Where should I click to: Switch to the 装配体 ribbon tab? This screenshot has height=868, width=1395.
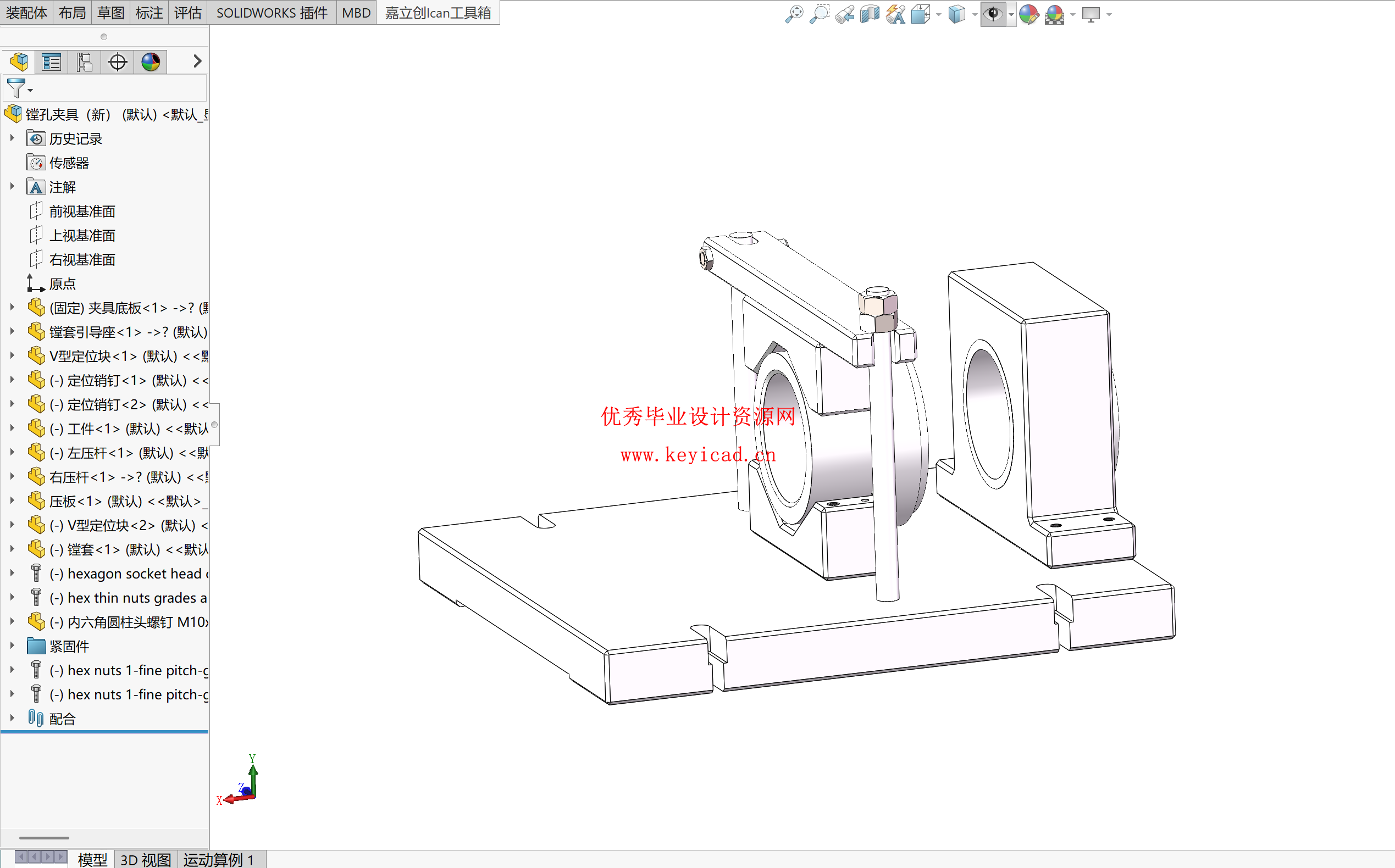26,13
